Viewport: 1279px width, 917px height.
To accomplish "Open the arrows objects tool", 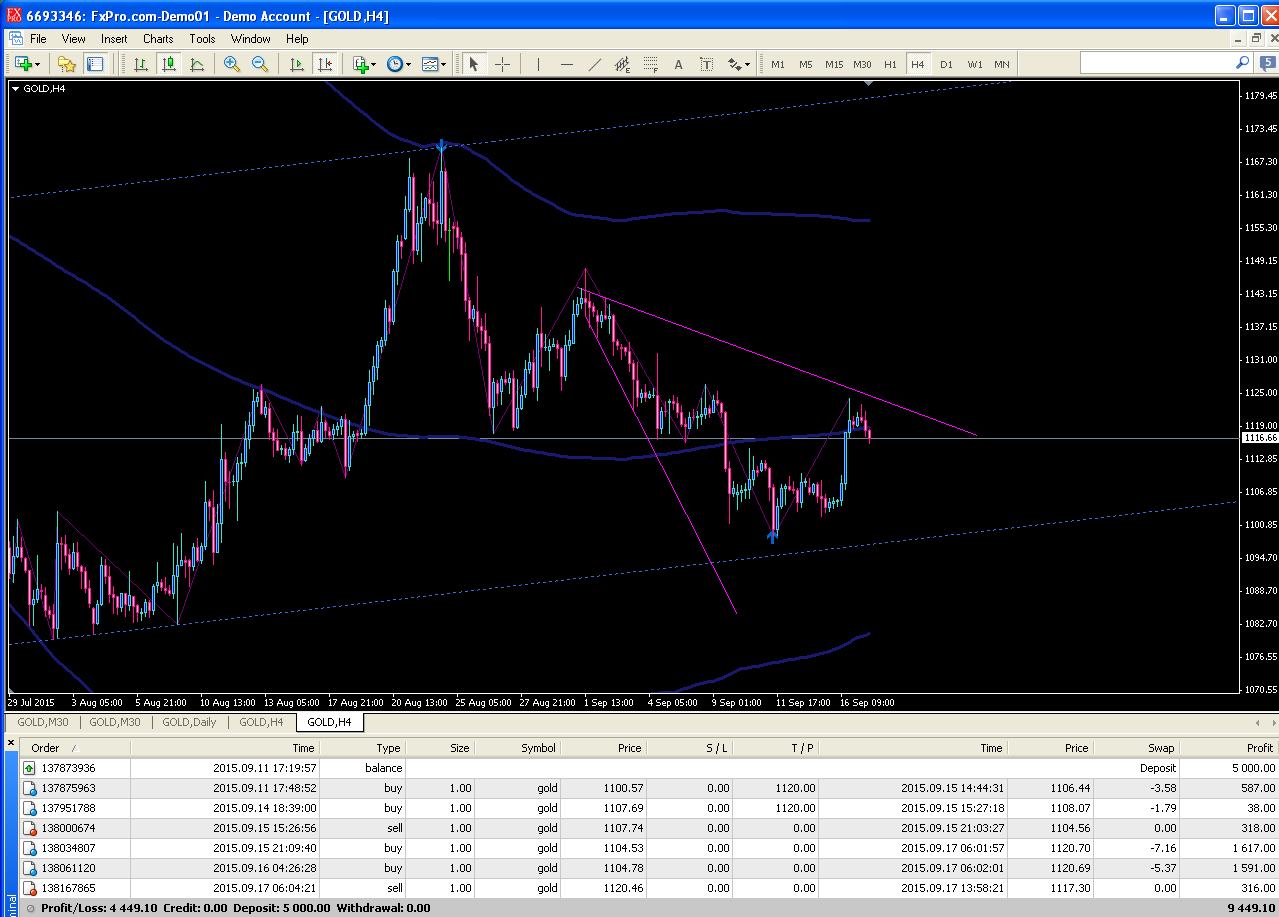I will pos(734,64).
